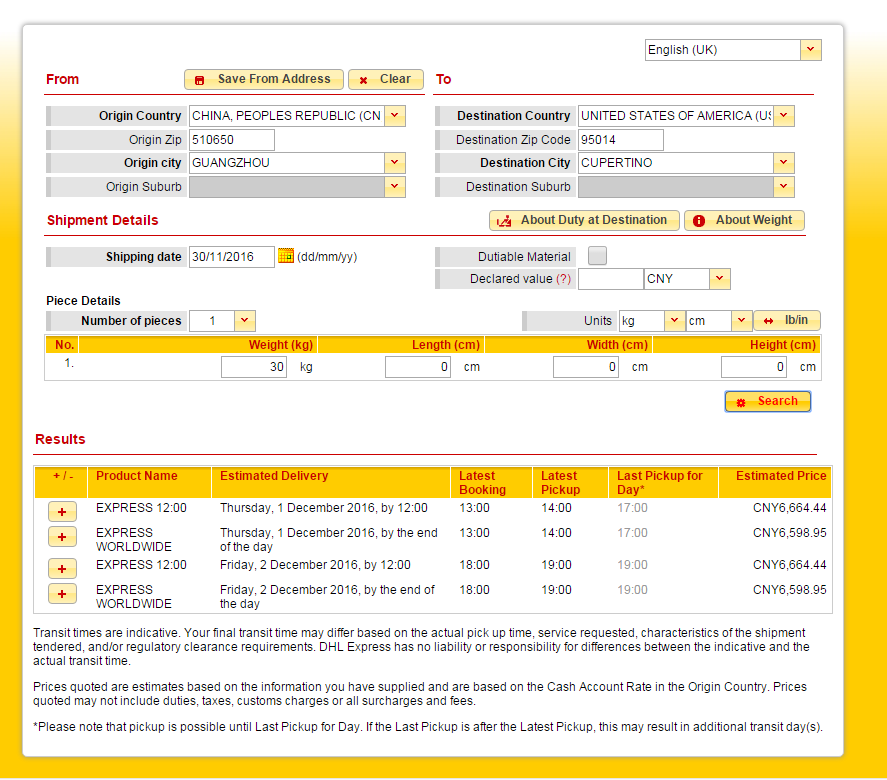Expand EXPRESS WORLDWIDE row delivering Friday
Image resolution: width=887 pixels, height=780 pixels.
click(x=62, y=593)
